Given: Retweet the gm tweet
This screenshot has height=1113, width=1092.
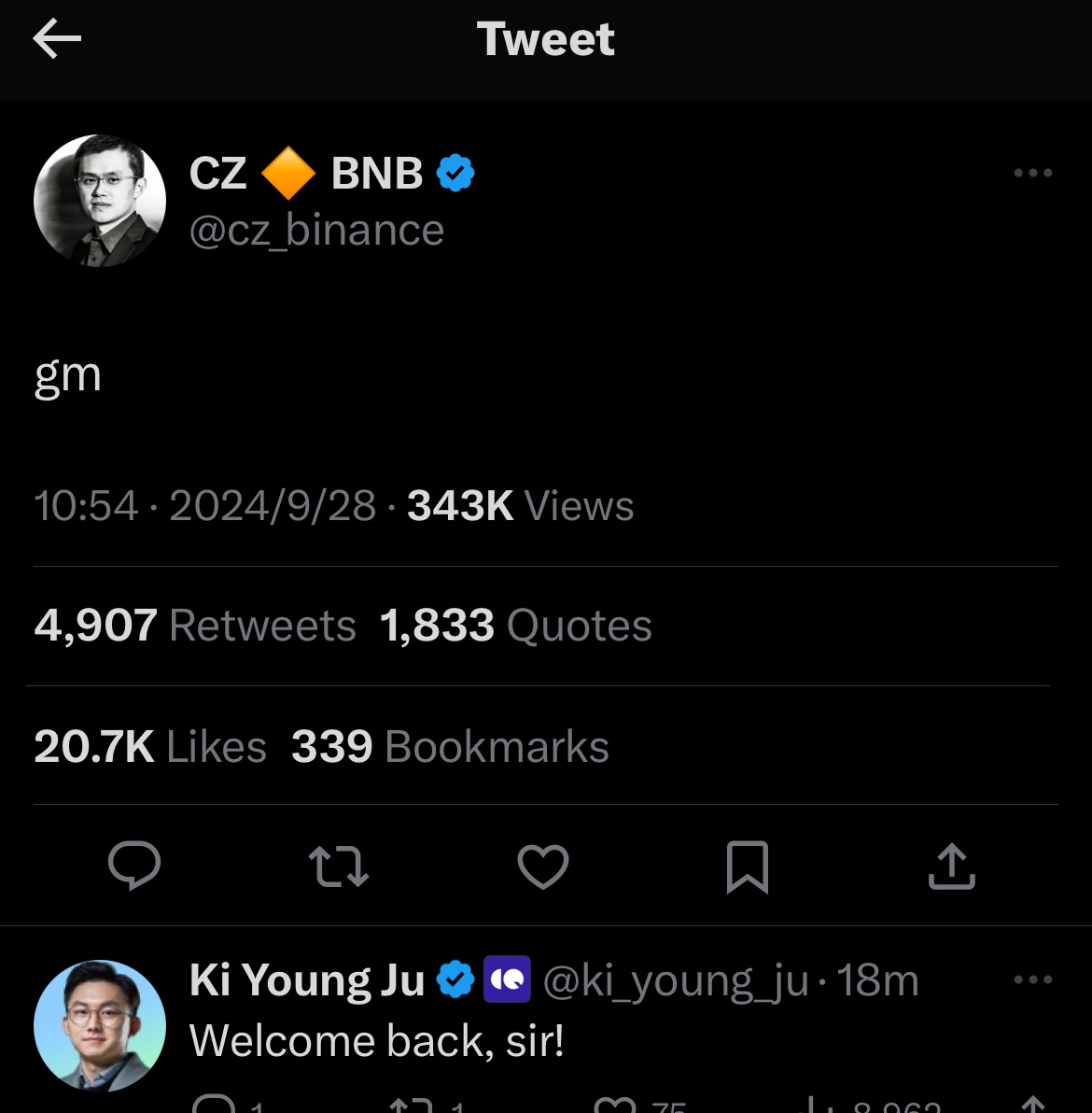Looking at the screenshot, I should click(339, 866).
